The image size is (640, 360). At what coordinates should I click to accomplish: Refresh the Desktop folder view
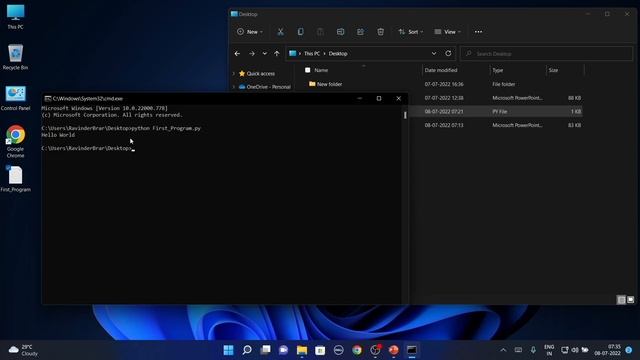[448, 53]
